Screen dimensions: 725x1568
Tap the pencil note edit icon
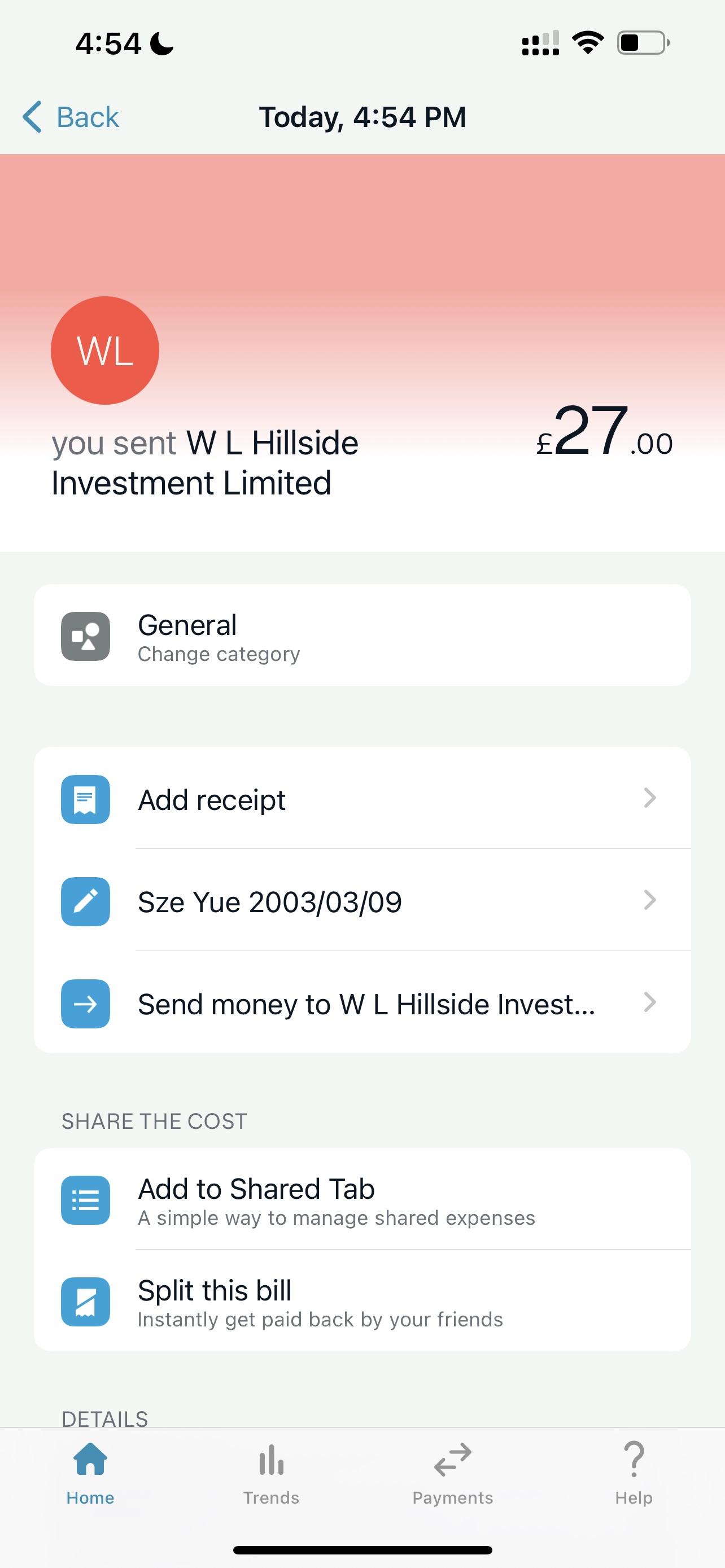pyautogui.click(x=85, y=901)
